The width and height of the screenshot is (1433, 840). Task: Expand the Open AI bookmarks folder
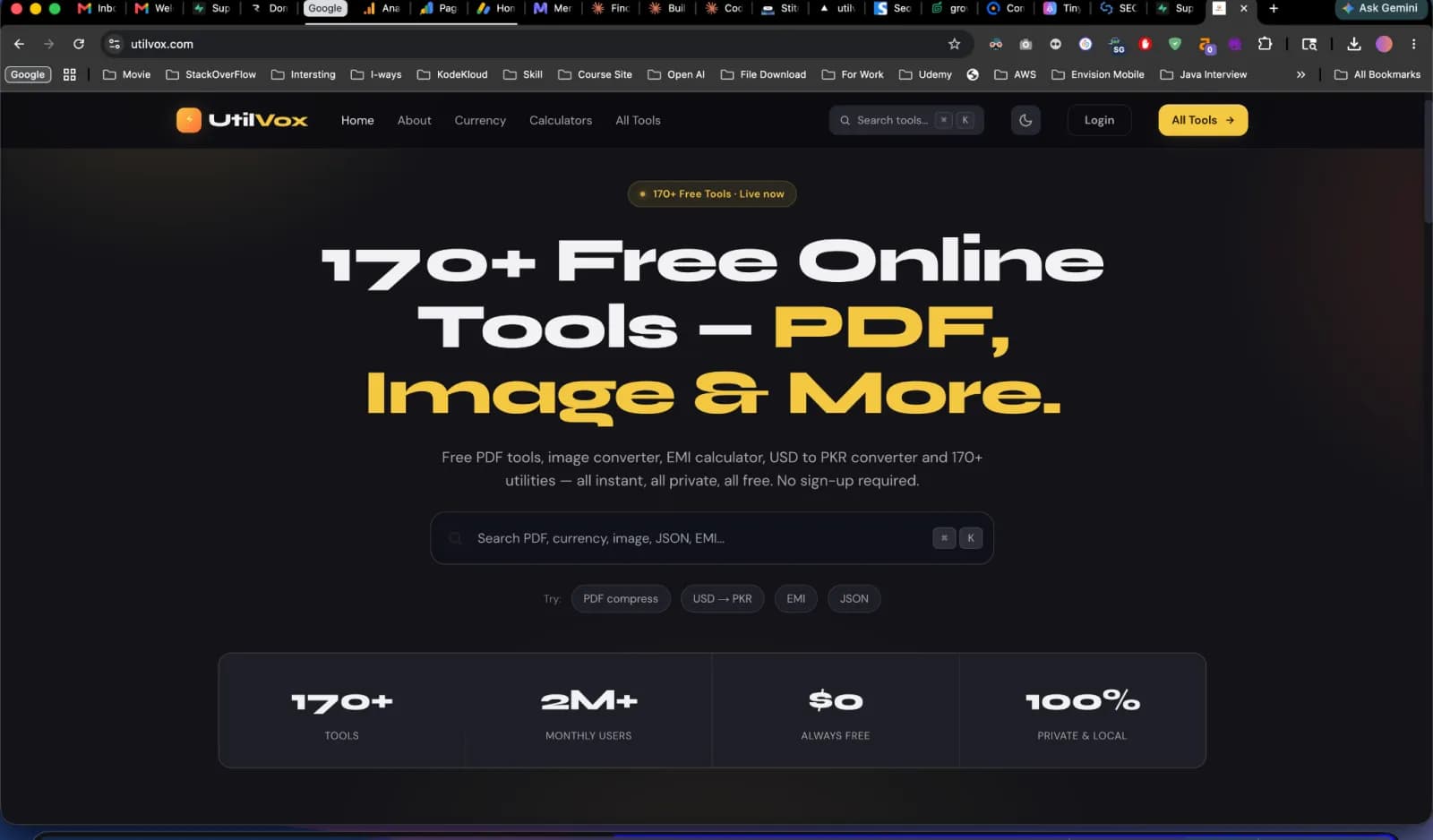[x=676, y=74]
